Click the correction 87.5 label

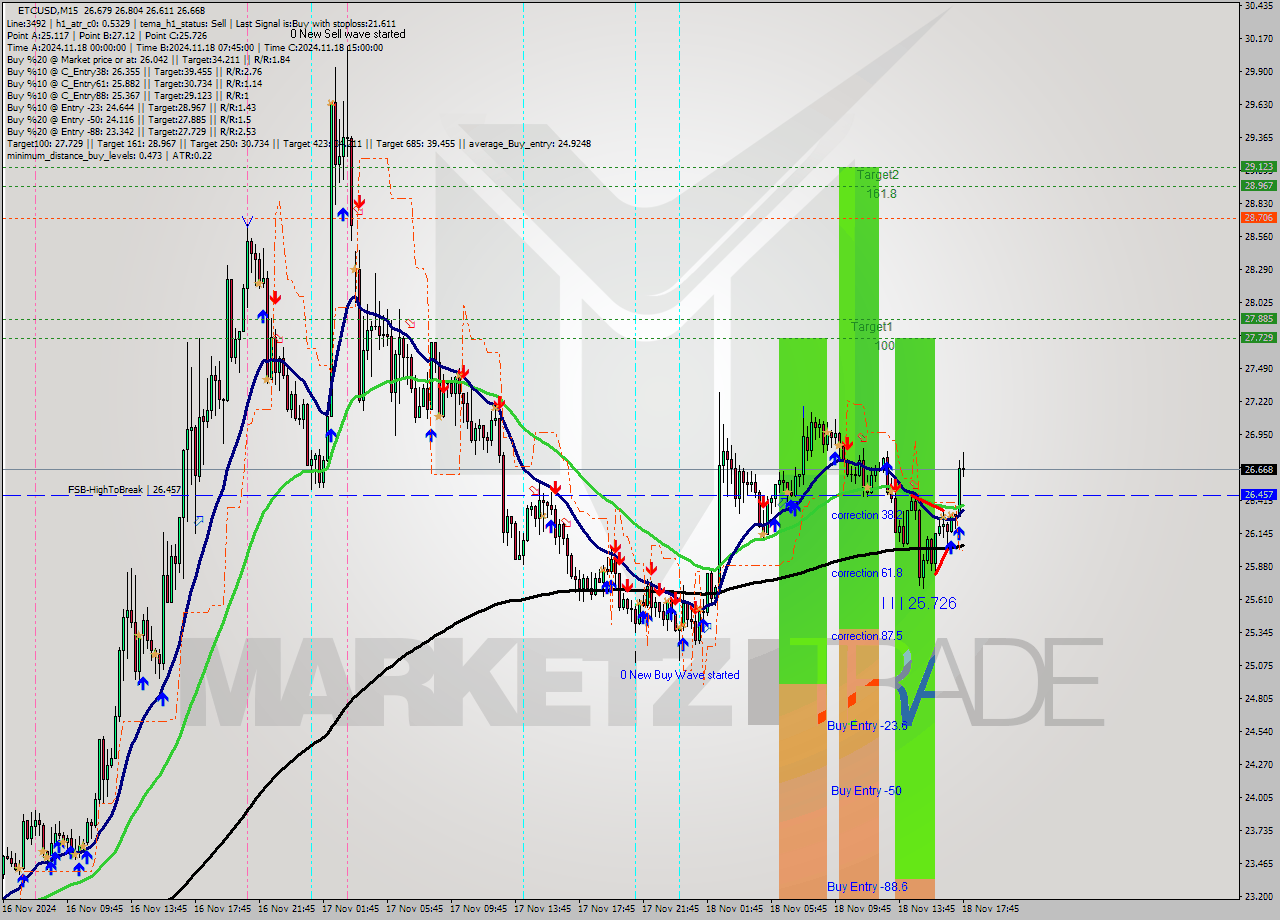tap(867, 636)
